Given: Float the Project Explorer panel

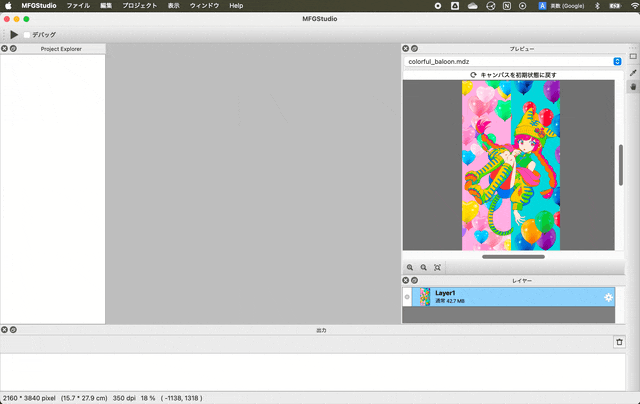Looking at the screenshot, I should (13, 48).
